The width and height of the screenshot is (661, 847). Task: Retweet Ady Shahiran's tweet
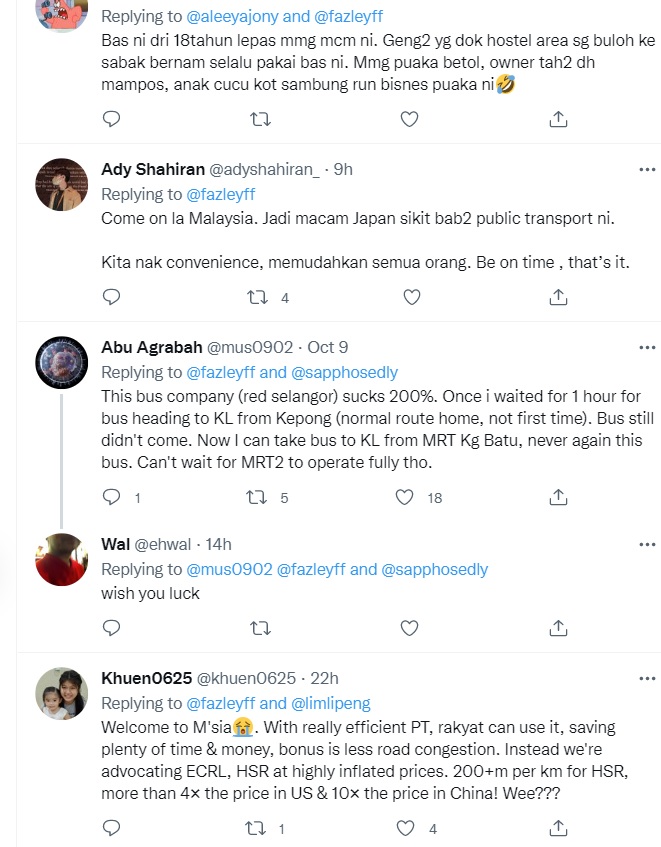point(260,297)
